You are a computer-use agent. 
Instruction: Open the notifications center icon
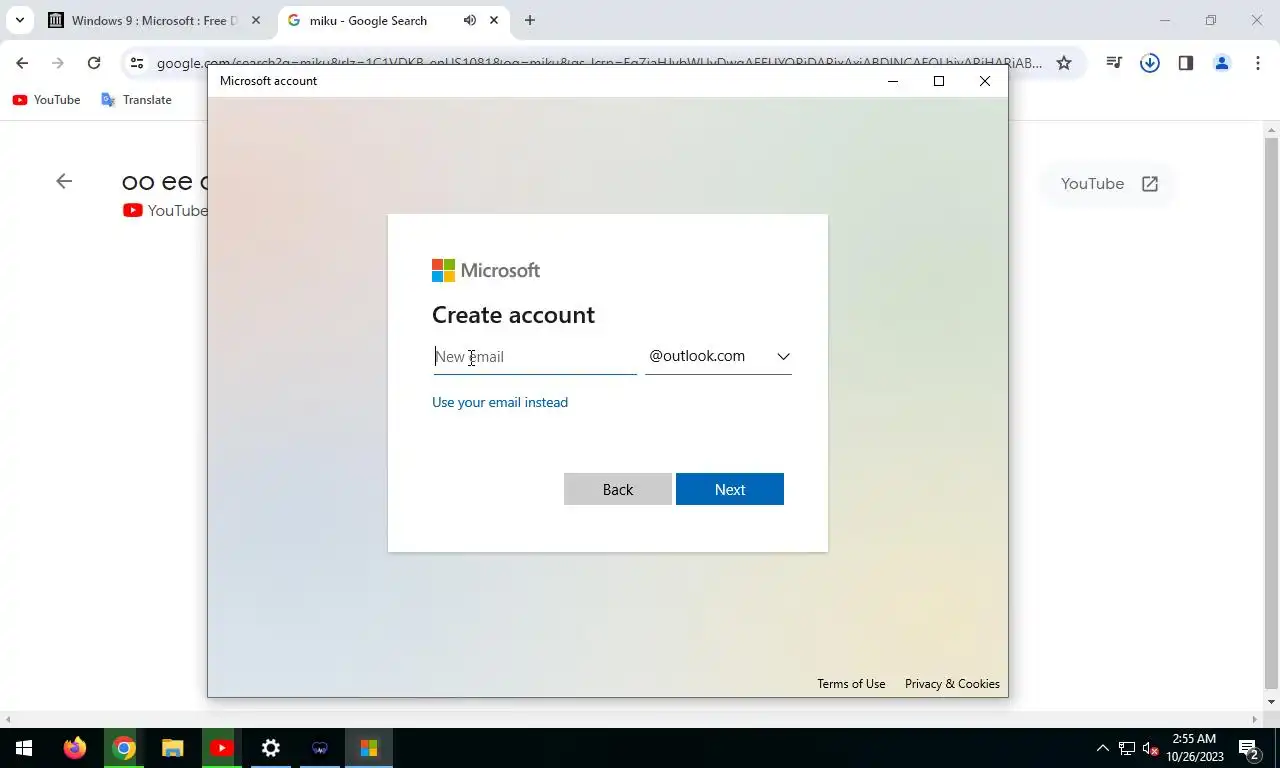pyautogui.click(x=1249, y=748)
